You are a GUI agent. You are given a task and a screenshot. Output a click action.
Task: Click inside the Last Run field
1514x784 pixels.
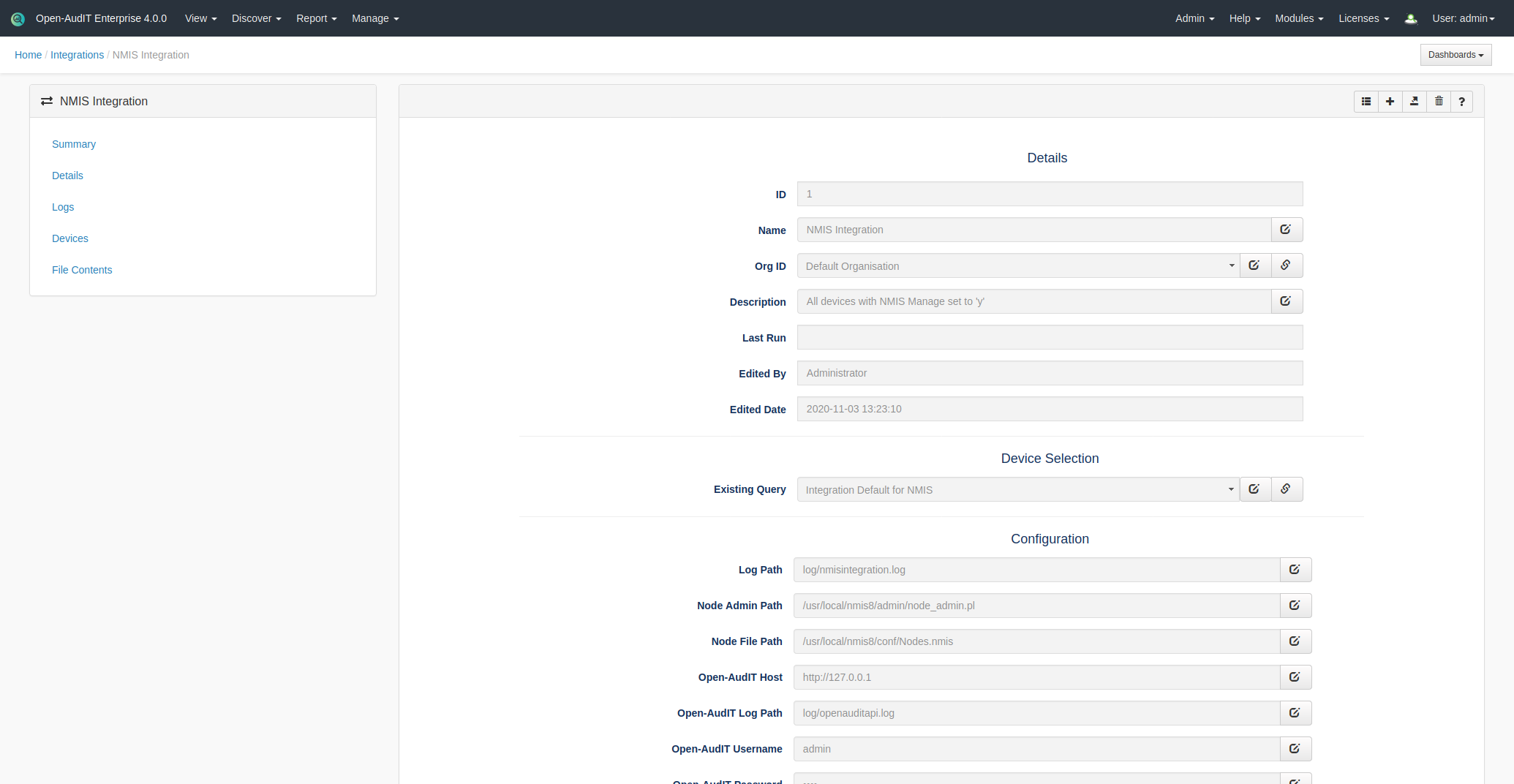[1050, 337]
